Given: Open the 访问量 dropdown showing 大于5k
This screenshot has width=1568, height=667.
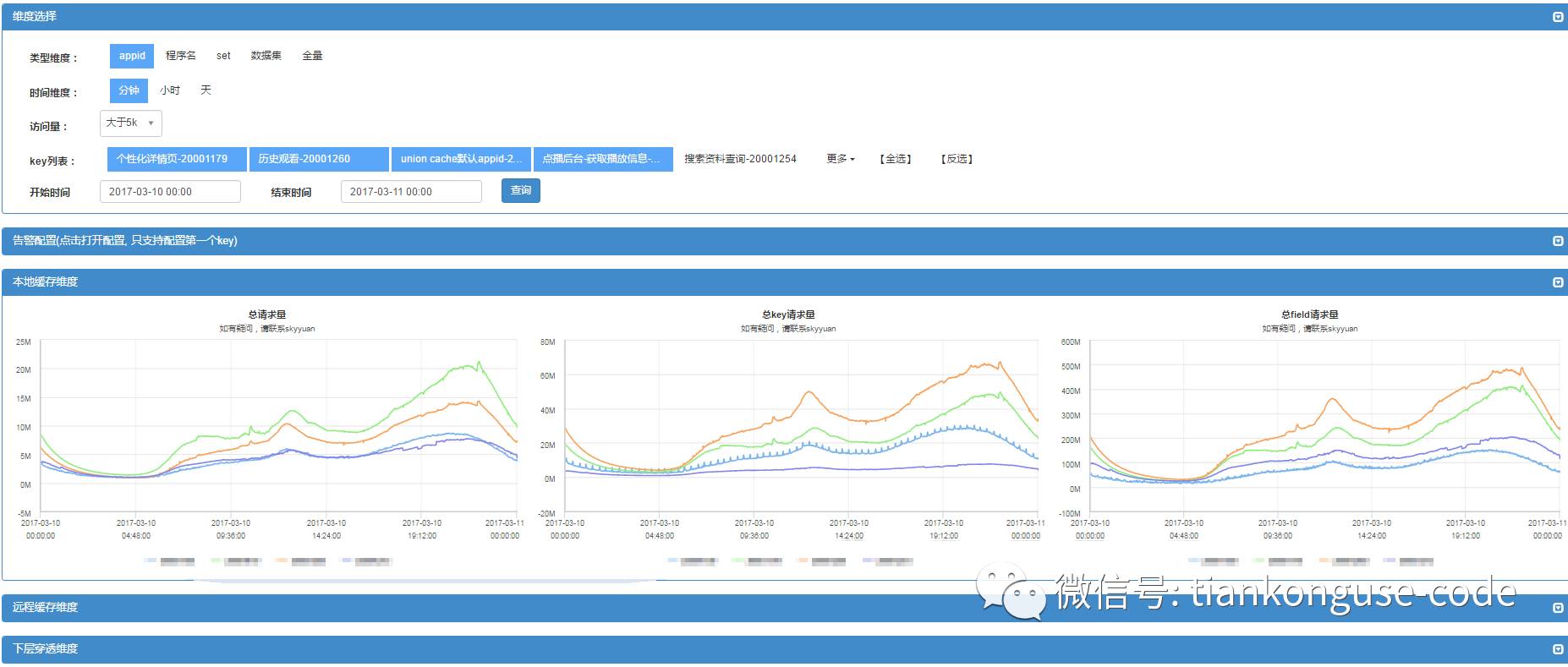Looking at the screenshot, I should click(131, 123).
